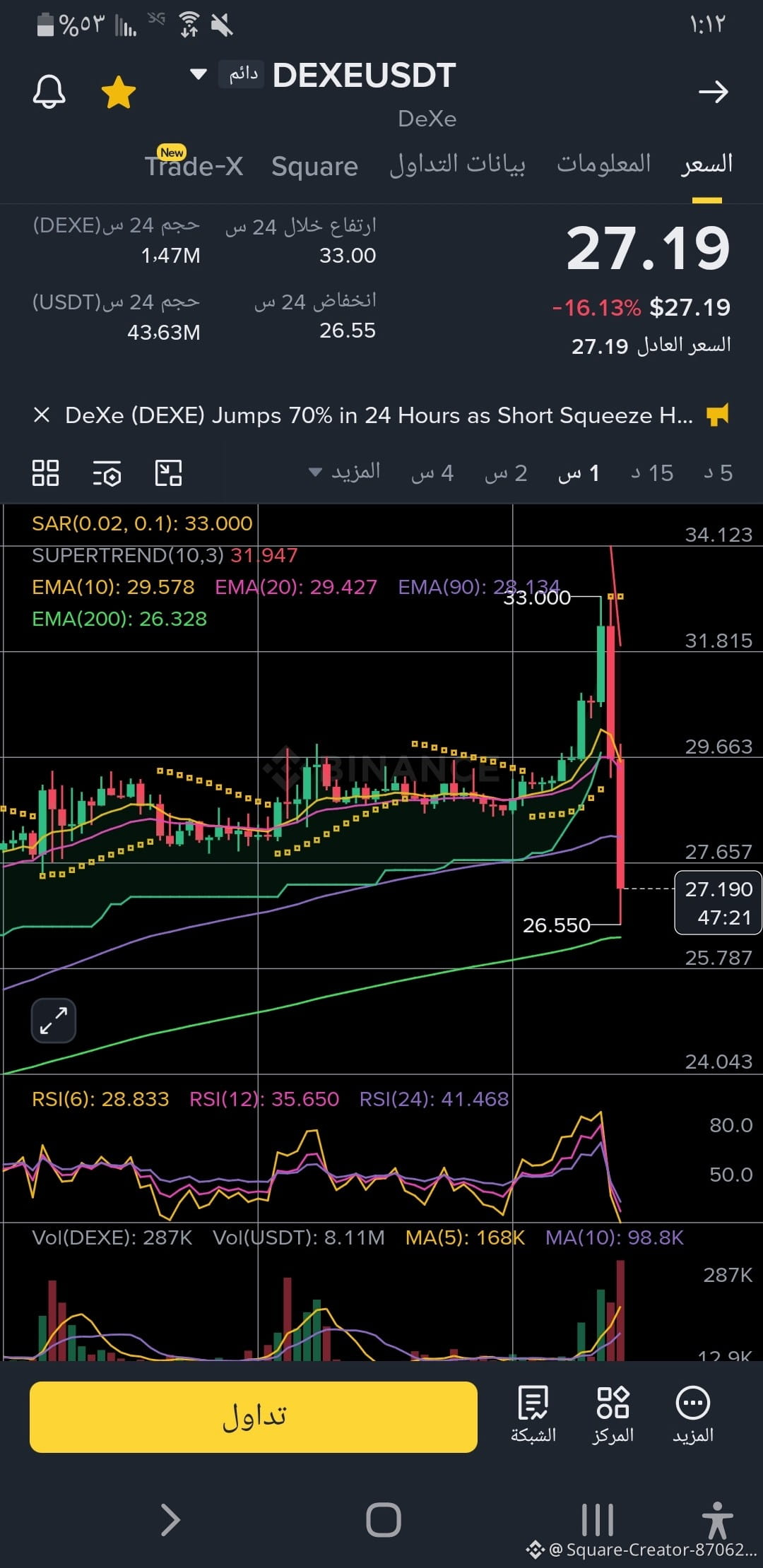
Task: Open the Trade-X tab
Action: 194,166
